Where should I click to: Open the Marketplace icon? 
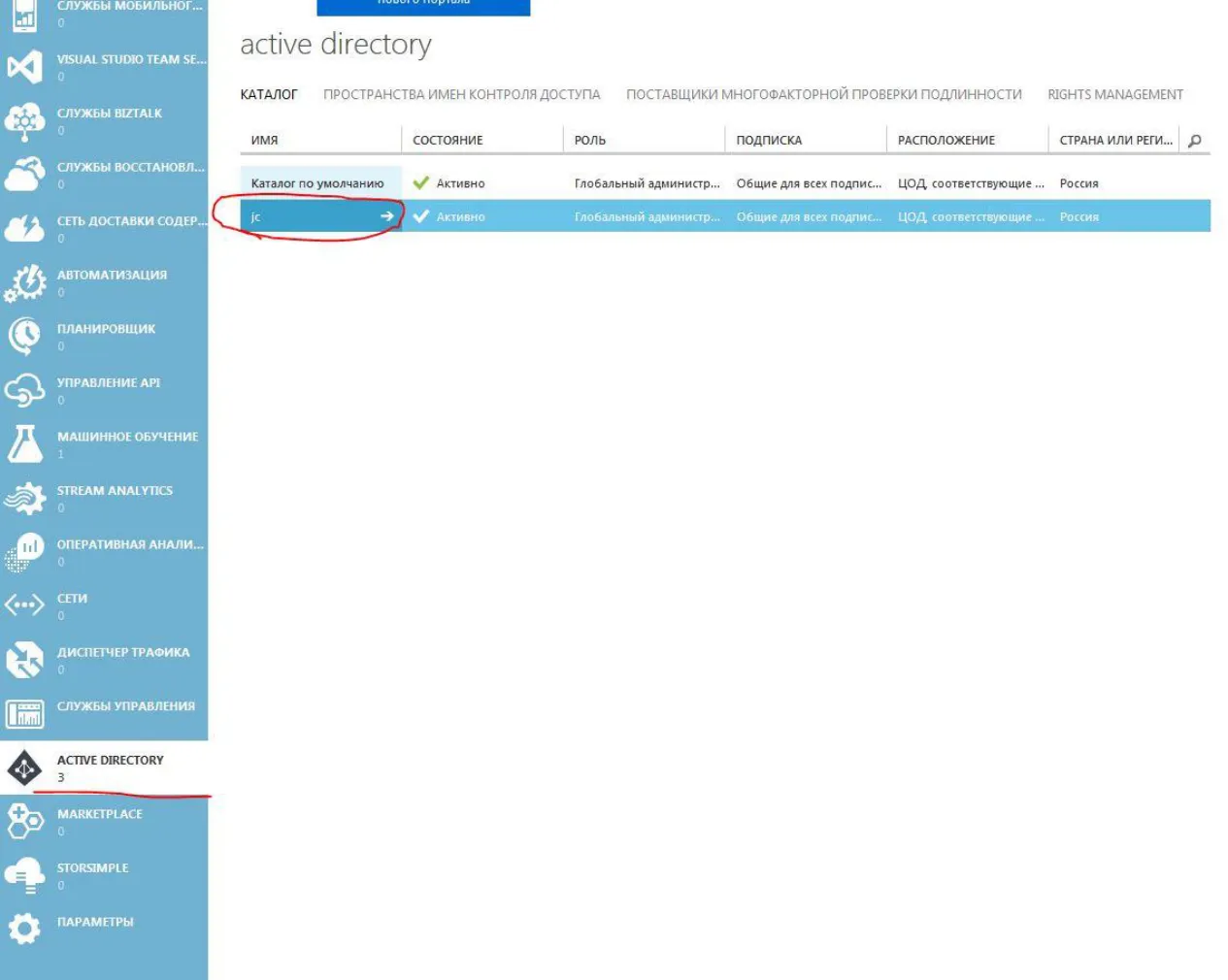(24, 822)
